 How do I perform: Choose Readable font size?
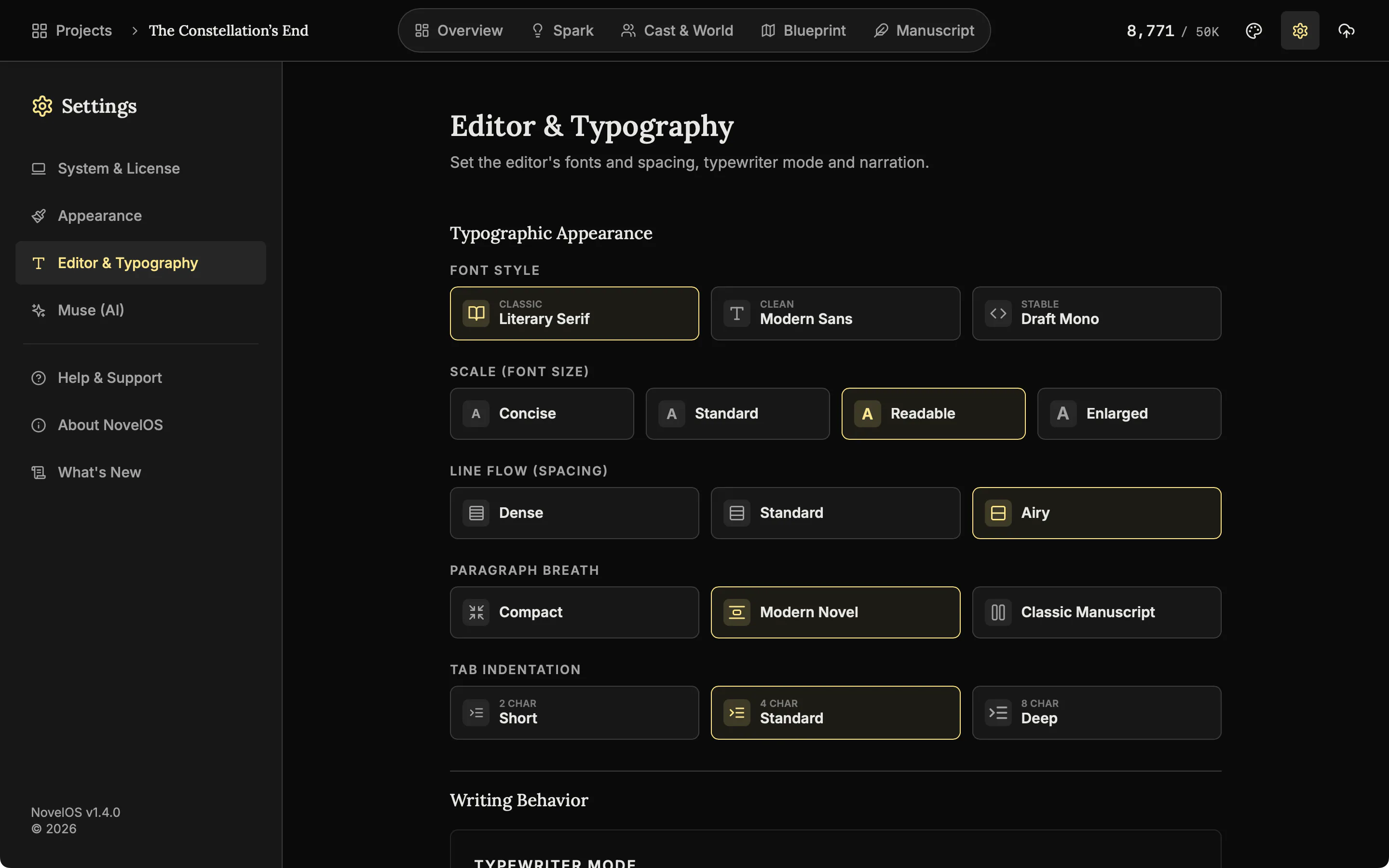point(933,414)
